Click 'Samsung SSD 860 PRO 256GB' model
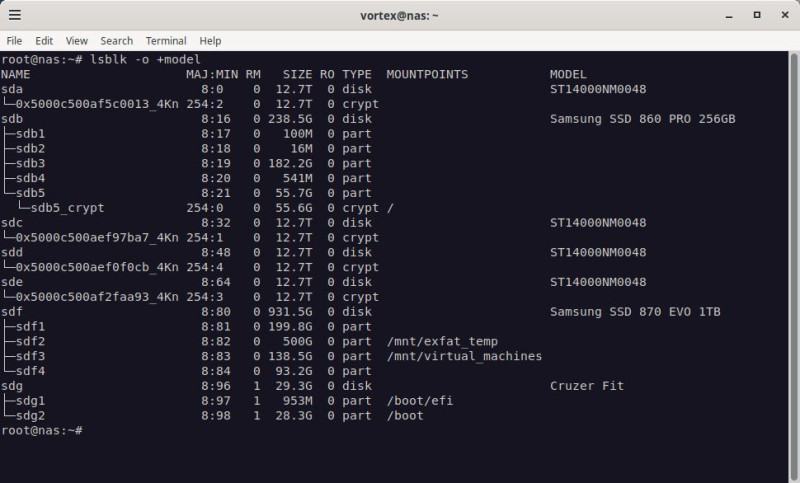The height and width of the screenshot is (483, 800). pyautogui.click(x=642, y=119)
